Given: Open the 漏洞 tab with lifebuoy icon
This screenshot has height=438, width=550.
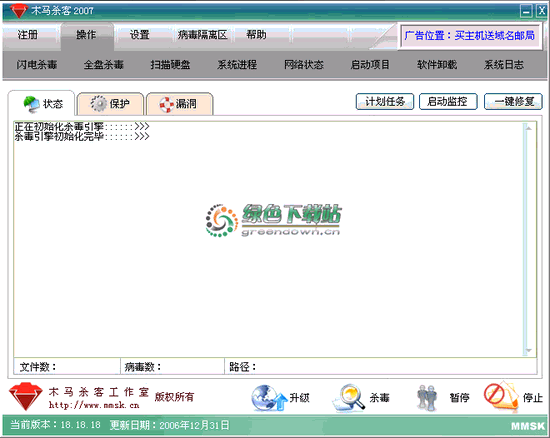Looking at the screenshot, I should click(x=179, y=104).
